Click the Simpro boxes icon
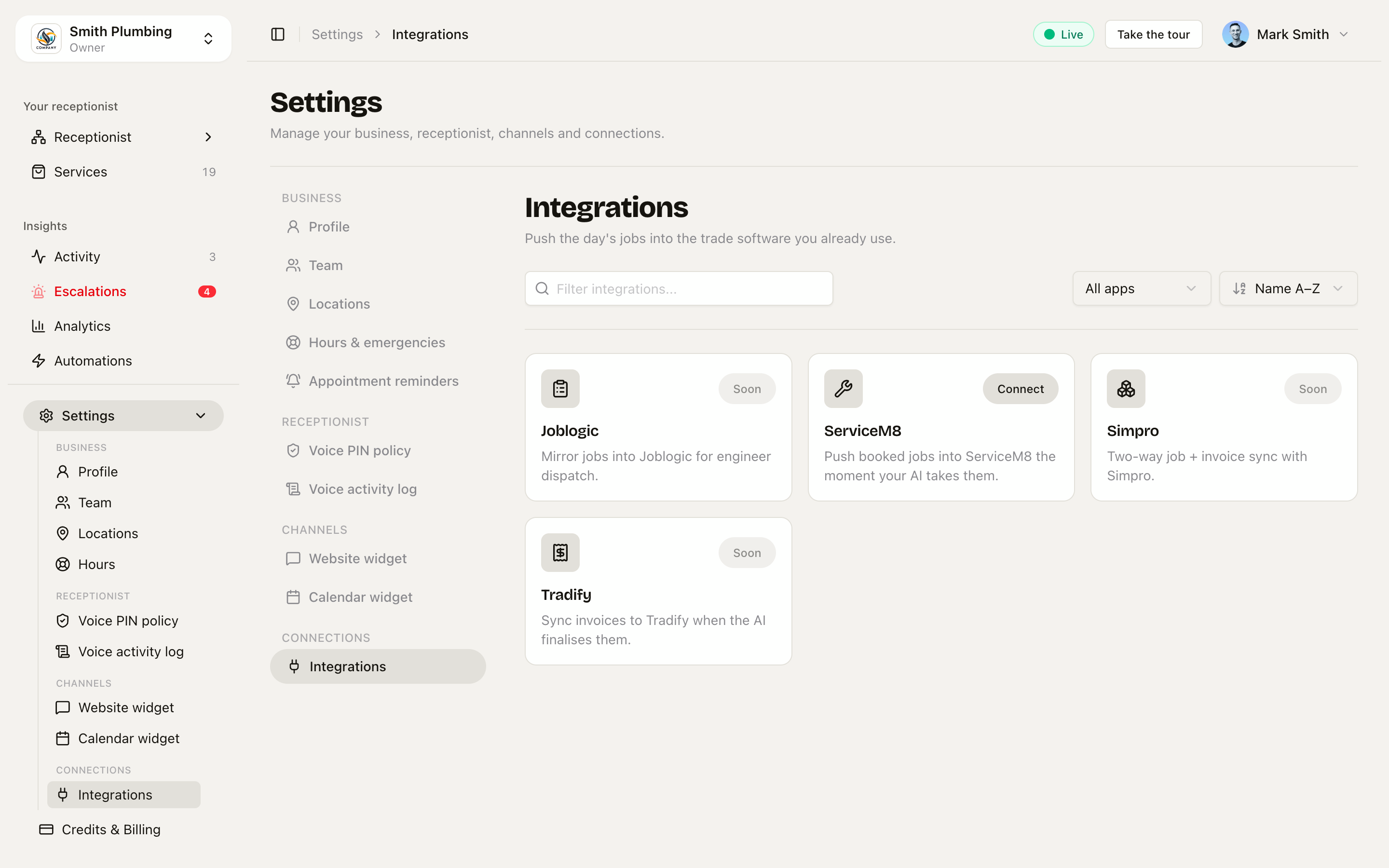 pyautogui.click(x=1126, y=389)
